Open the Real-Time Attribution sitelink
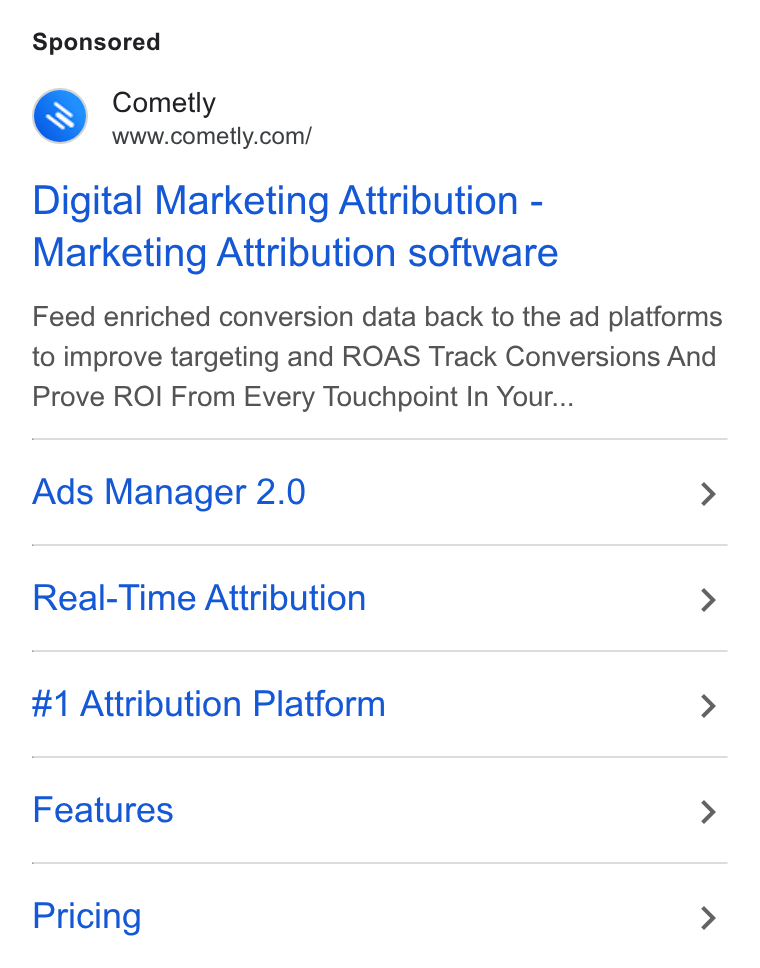 tap(199, 598)
